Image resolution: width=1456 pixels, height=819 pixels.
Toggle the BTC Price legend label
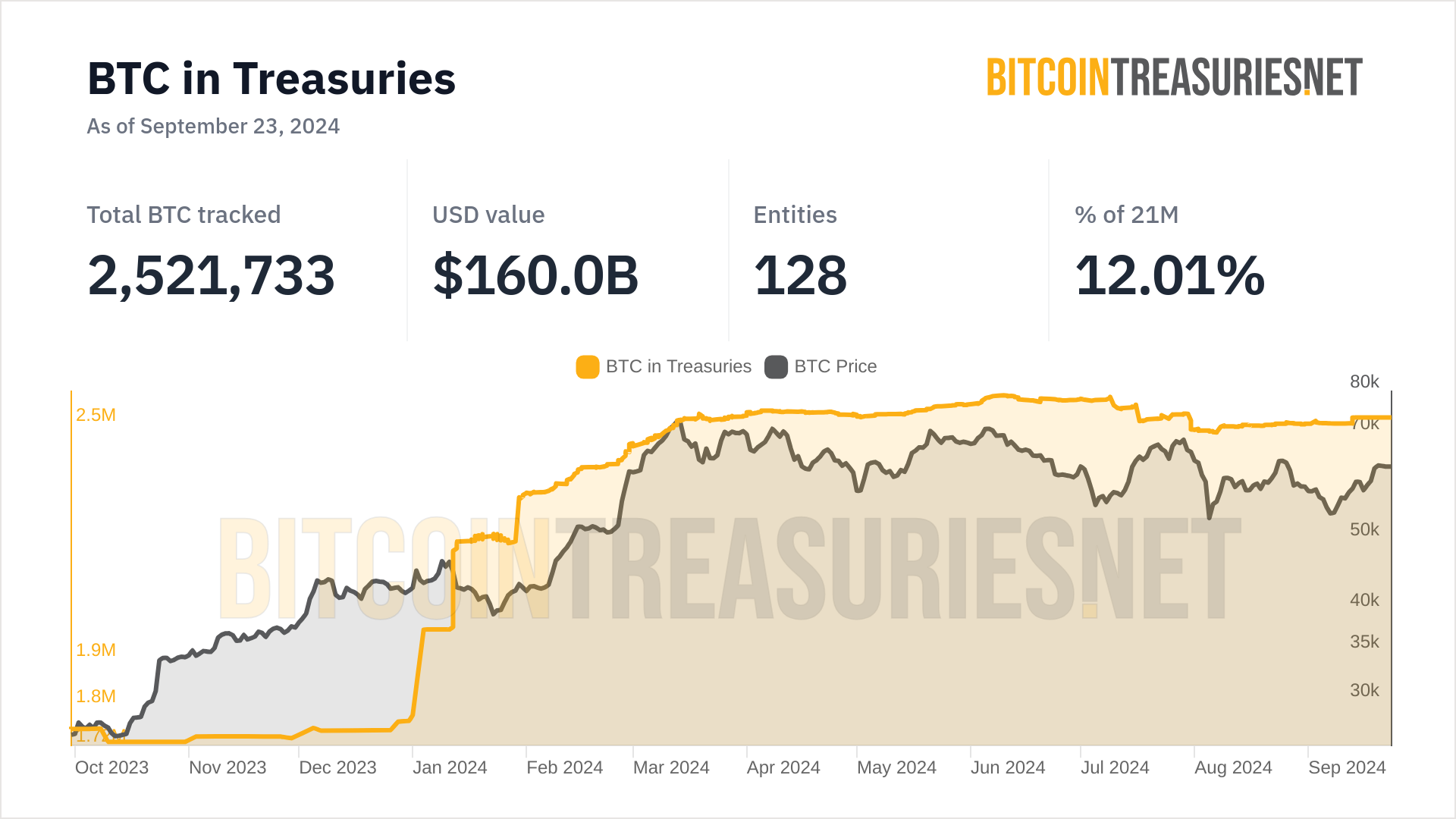coord(835,367)
